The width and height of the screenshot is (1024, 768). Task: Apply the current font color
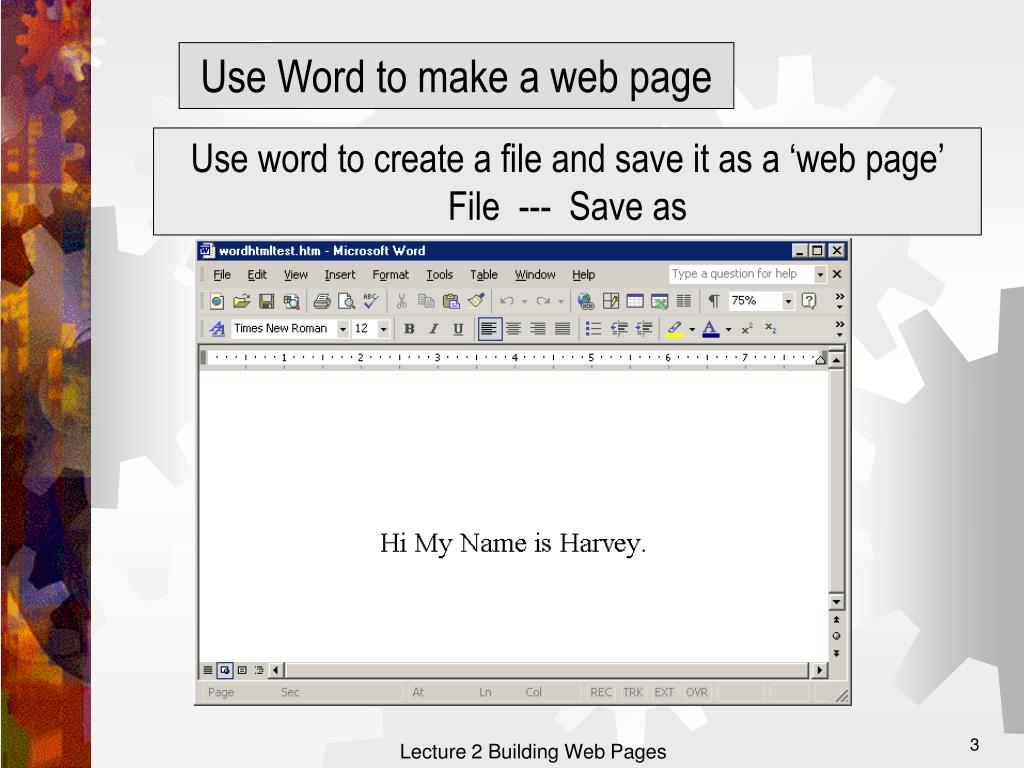point(711,328)
